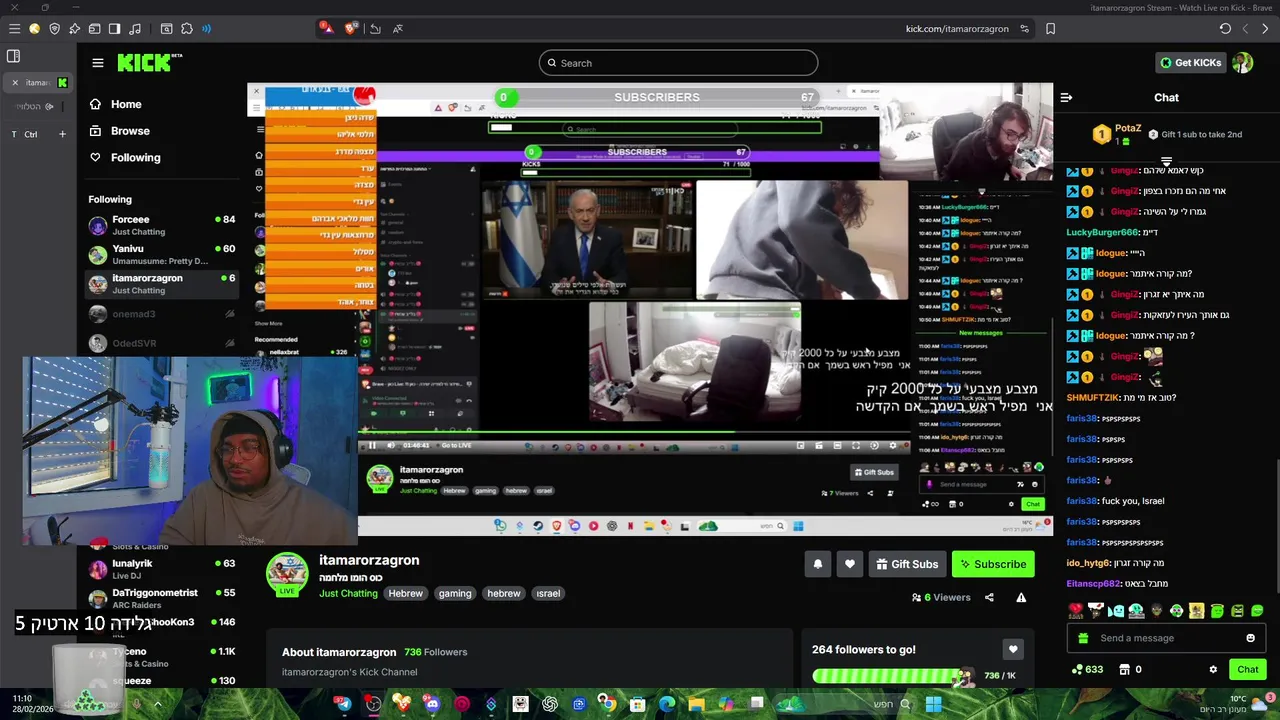Share the stream via share icon
Viewport: 1280px width, 720px height.
(989, 597)
